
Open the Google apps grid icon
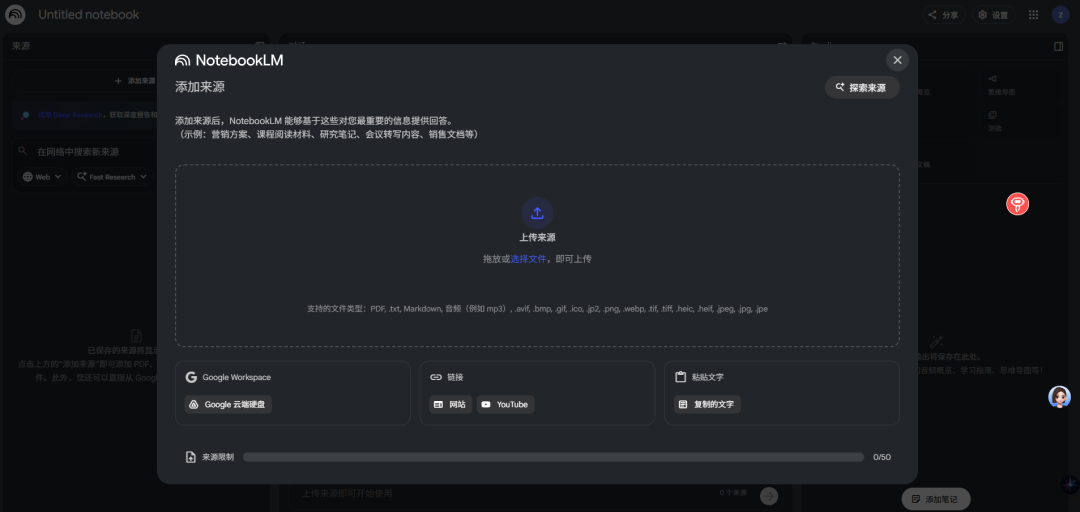tap(1033, 14)
